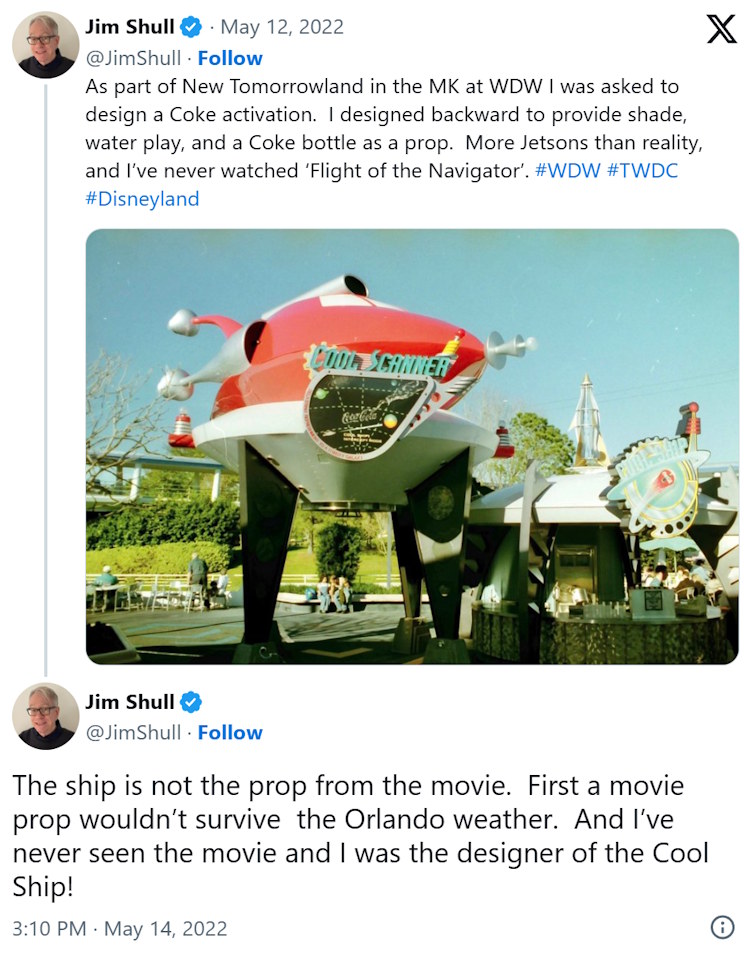Click the Jim Shull name in the top tweet
This screenshot has width=750, height=955.
point(130,26)
